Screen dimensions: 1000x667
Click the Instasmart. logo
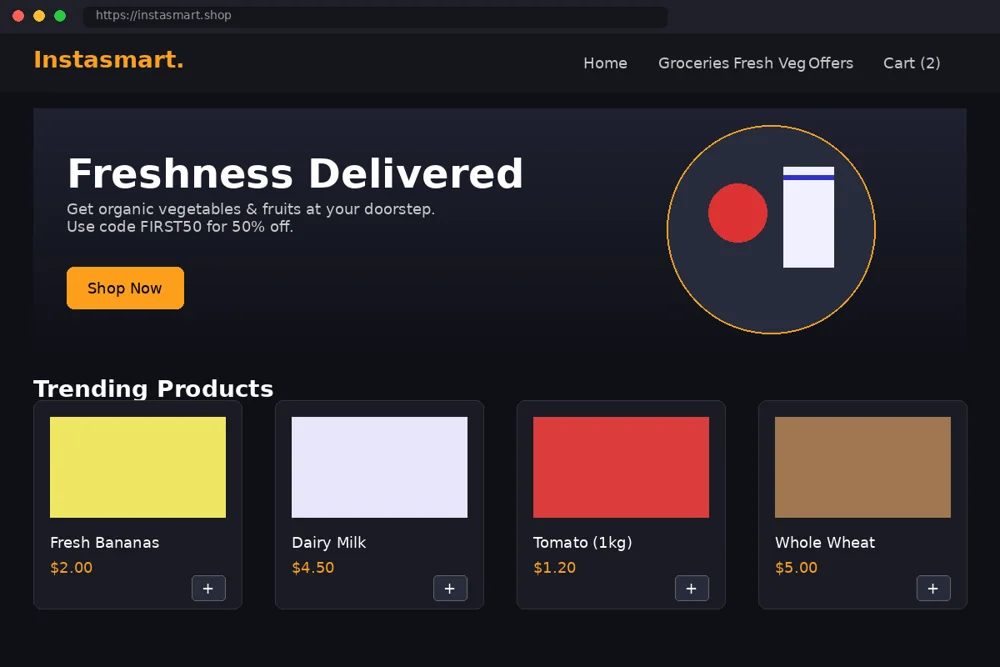point(108,60)
